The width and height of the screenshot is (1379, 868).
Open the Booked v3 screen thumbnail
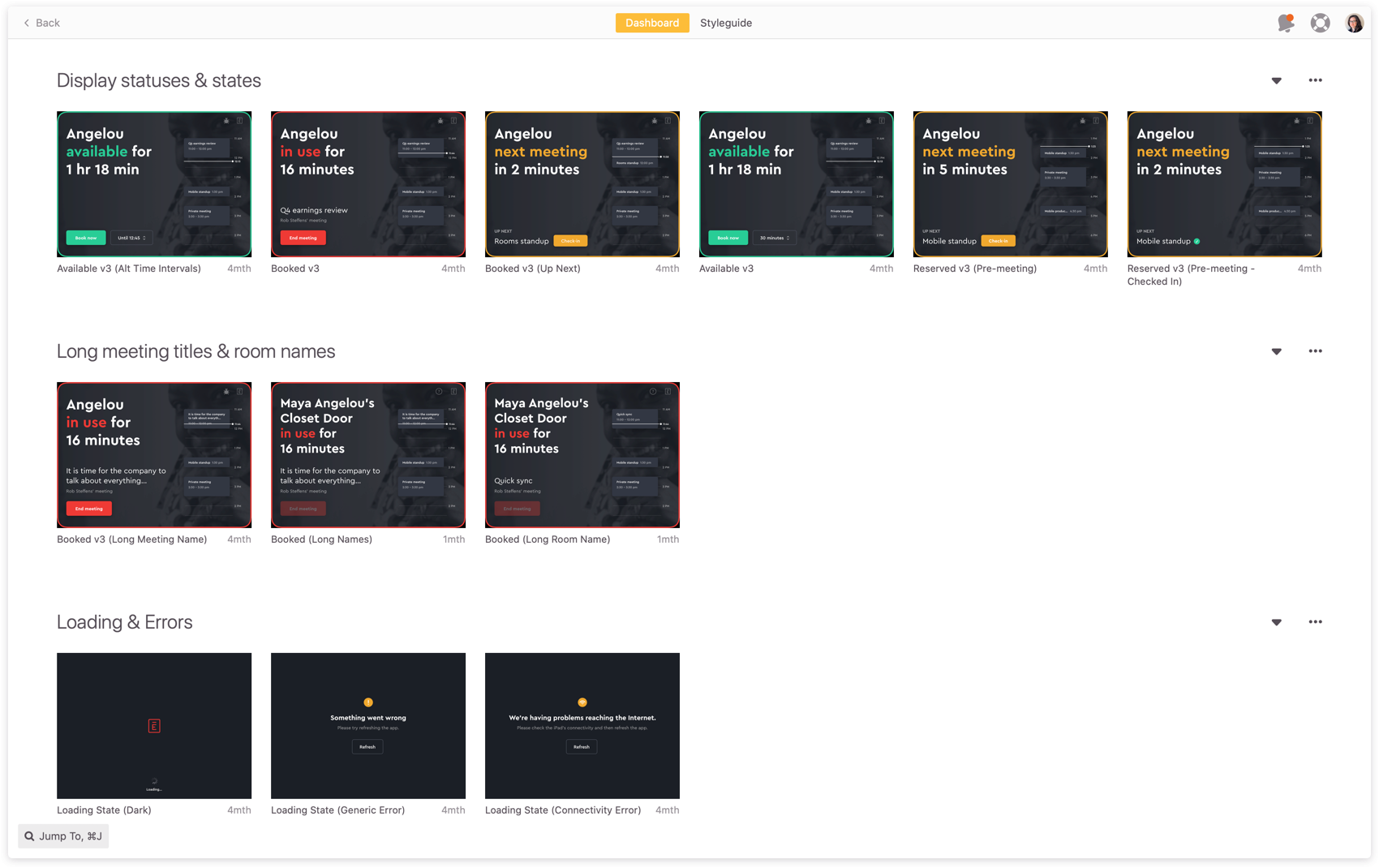click(368, 184)
